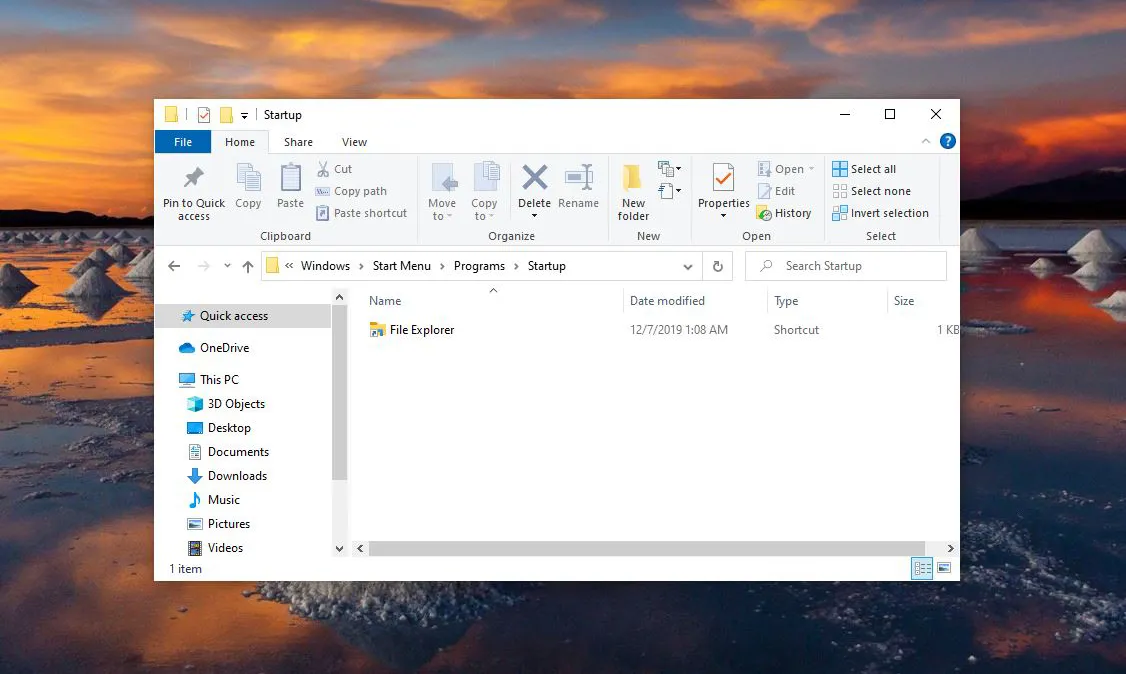Open the View ribbon tab
The height and width of the screenshot is (674, 1126).
pyautogui.click(x=354, y=142)
